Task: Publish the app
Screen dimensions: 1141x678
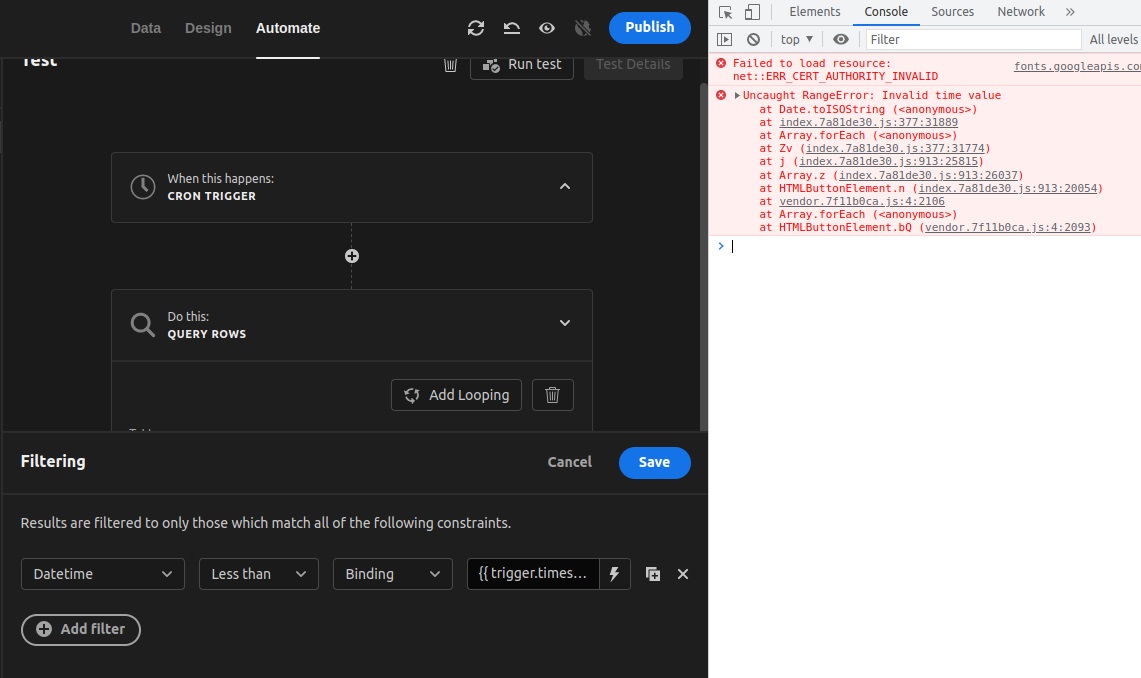Action: coord(649,28)
